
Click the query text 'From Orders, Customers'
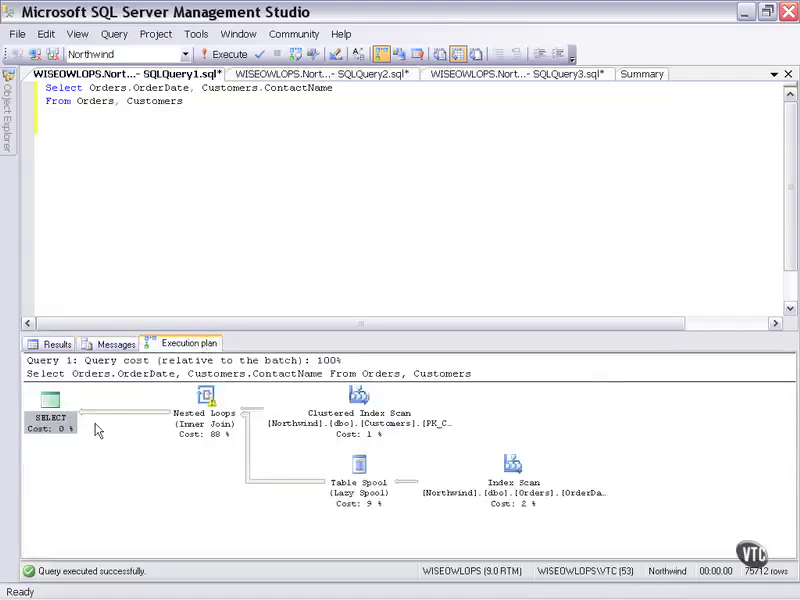[114, 101]
